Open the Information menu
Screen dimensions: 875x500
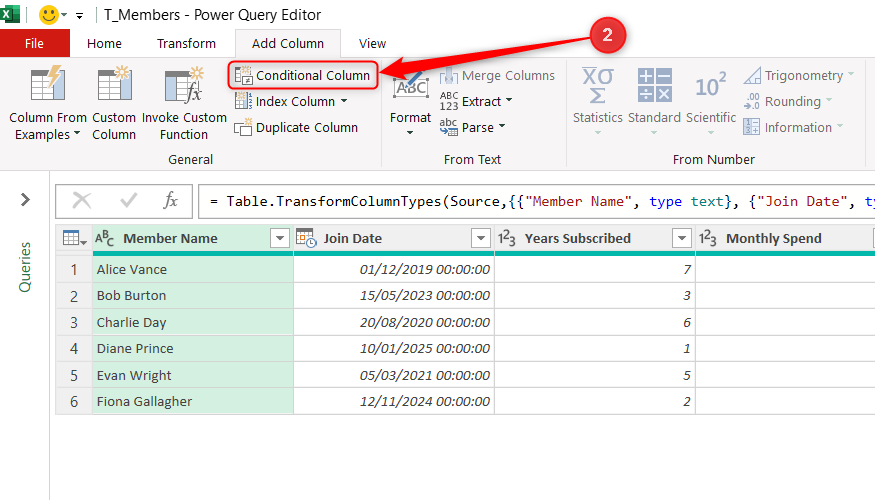pyautogui.click(x=793, y=128)
